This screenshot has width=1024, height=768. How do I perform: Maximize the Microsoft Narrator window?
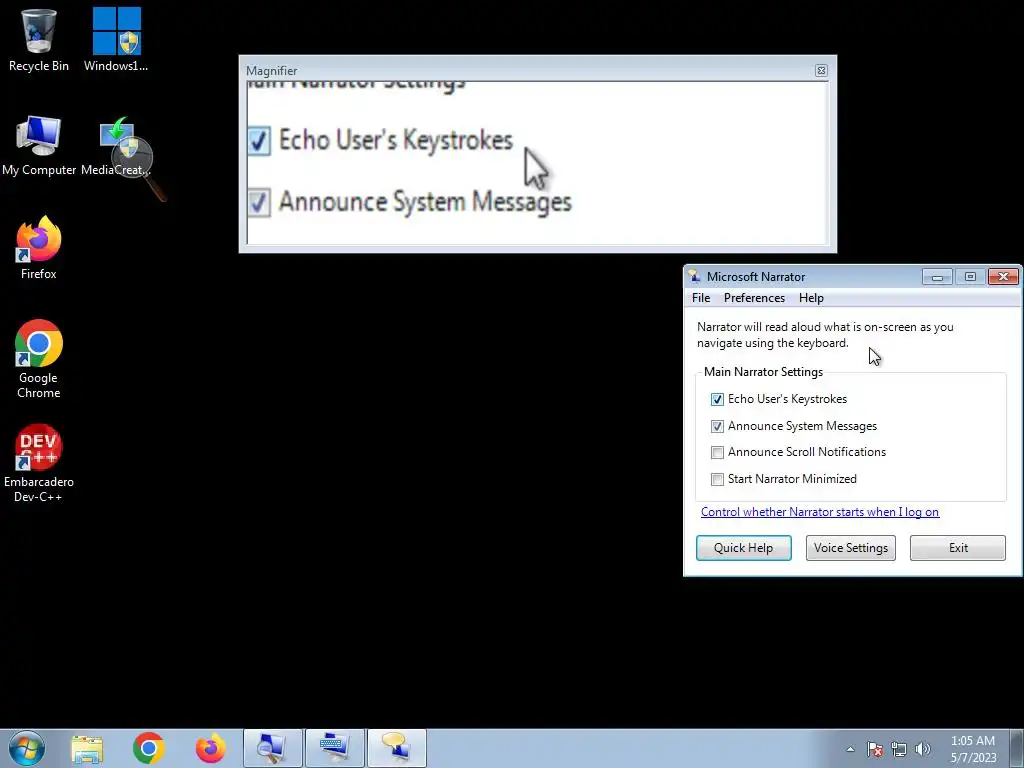[970, 277]
